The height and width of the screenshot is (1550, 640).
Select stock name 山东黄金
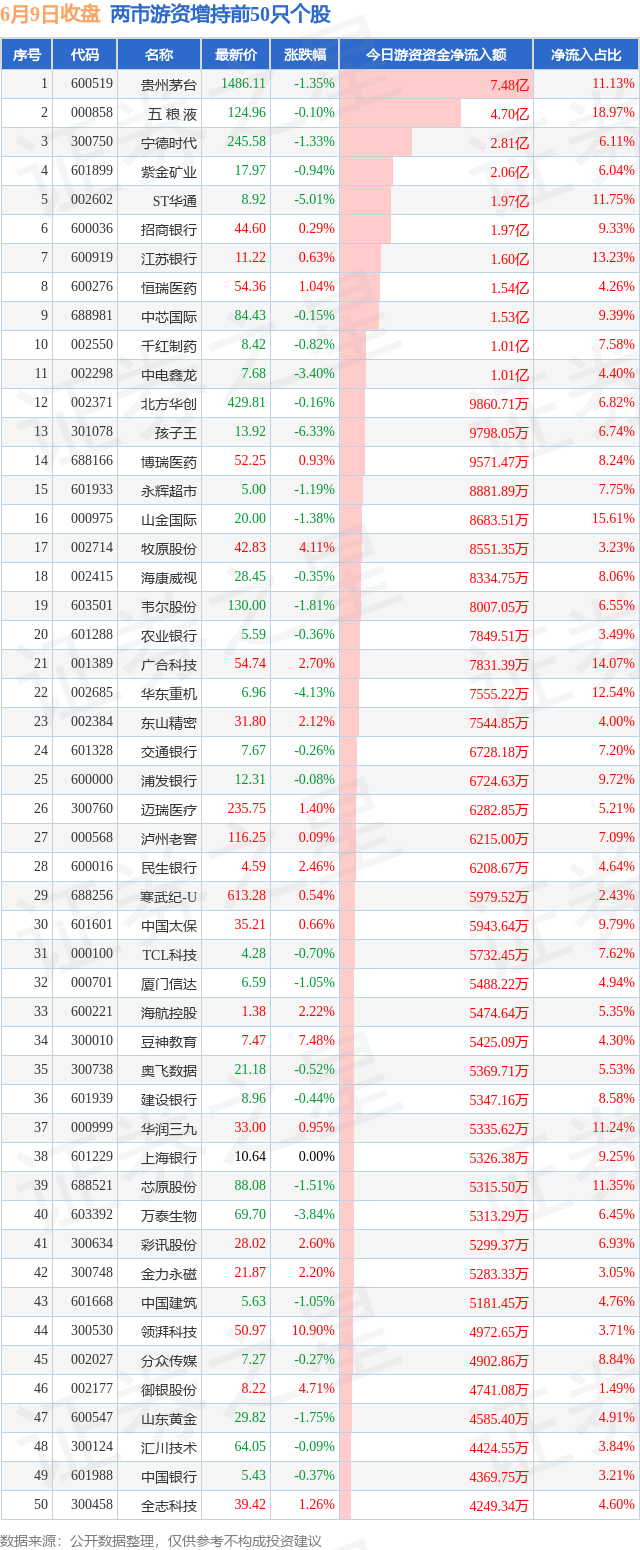169,1419
